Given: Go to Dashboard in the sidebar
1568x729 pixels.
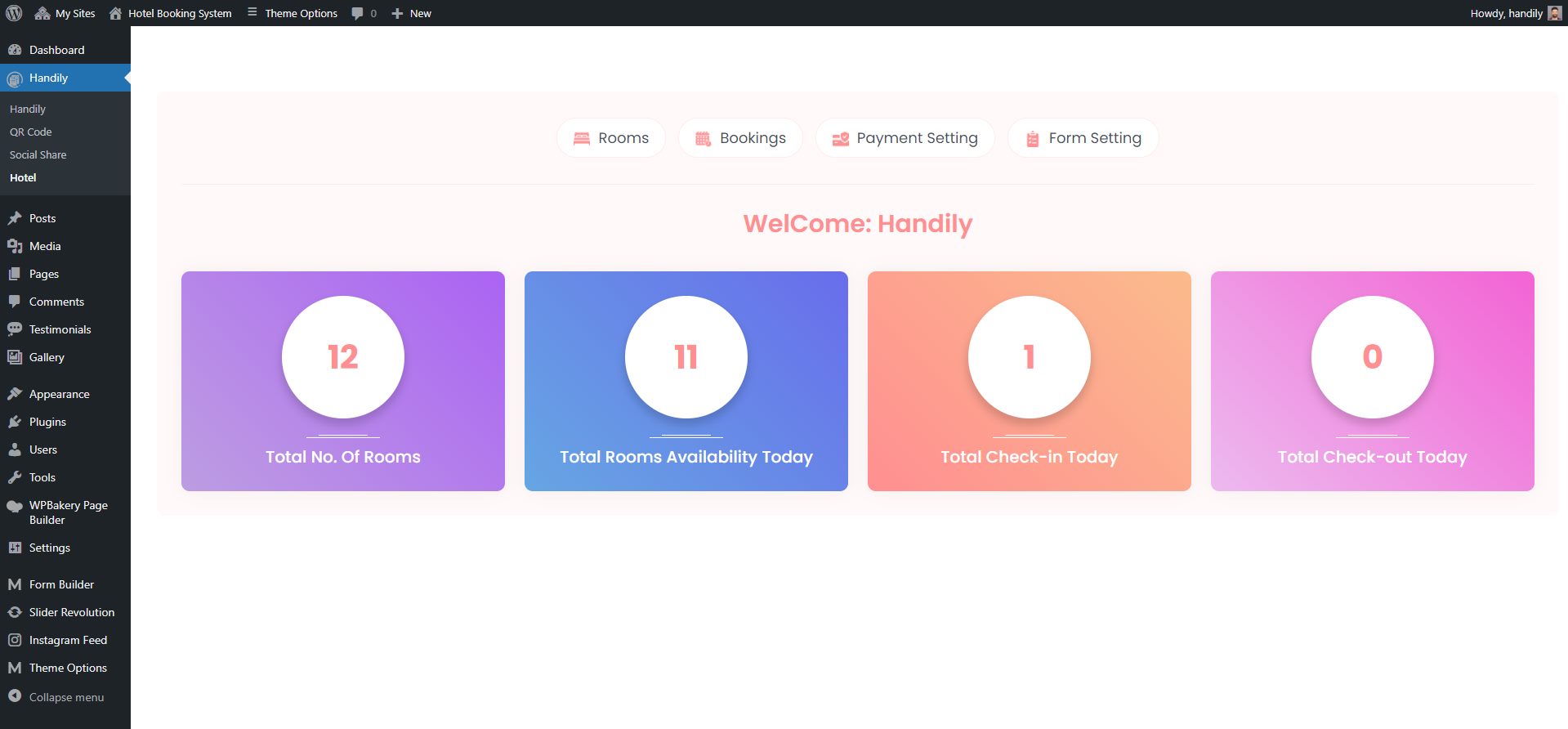Looking at the screenshot, I should pyautogui.click(x=56, y=50).
